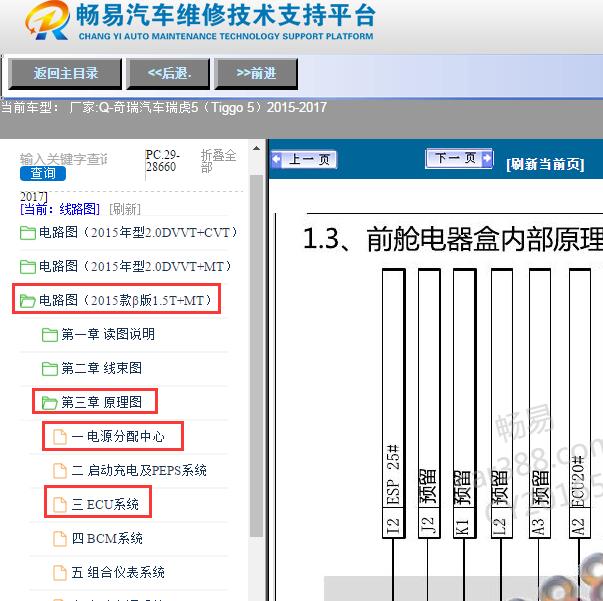Click I2 ESP 25# fuse in diagram
This screenshot has width=603, height=601.
(393, 403)
